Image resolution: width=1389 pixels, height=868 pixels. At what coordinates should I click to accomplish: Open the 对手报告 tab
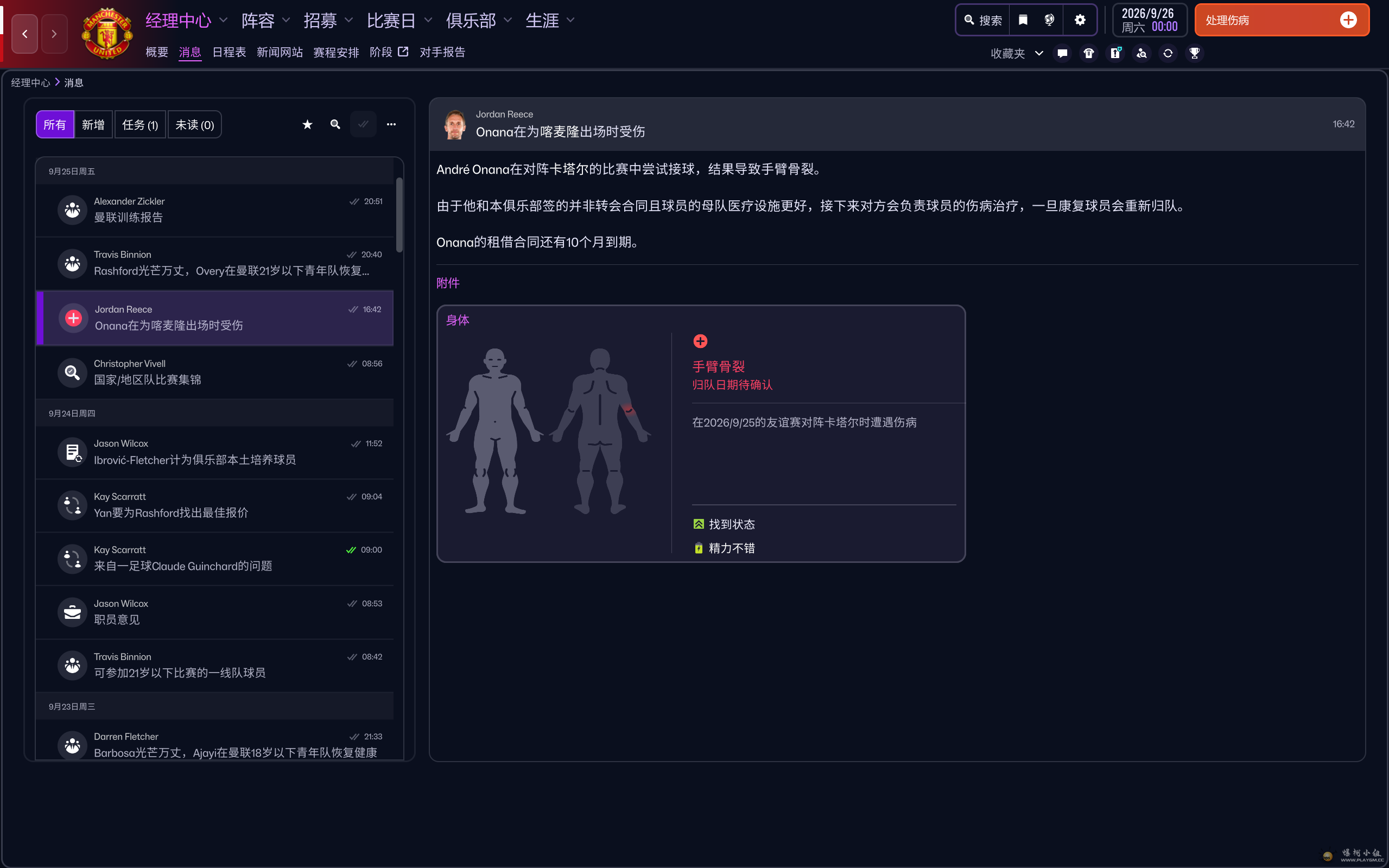pos(442,52)
